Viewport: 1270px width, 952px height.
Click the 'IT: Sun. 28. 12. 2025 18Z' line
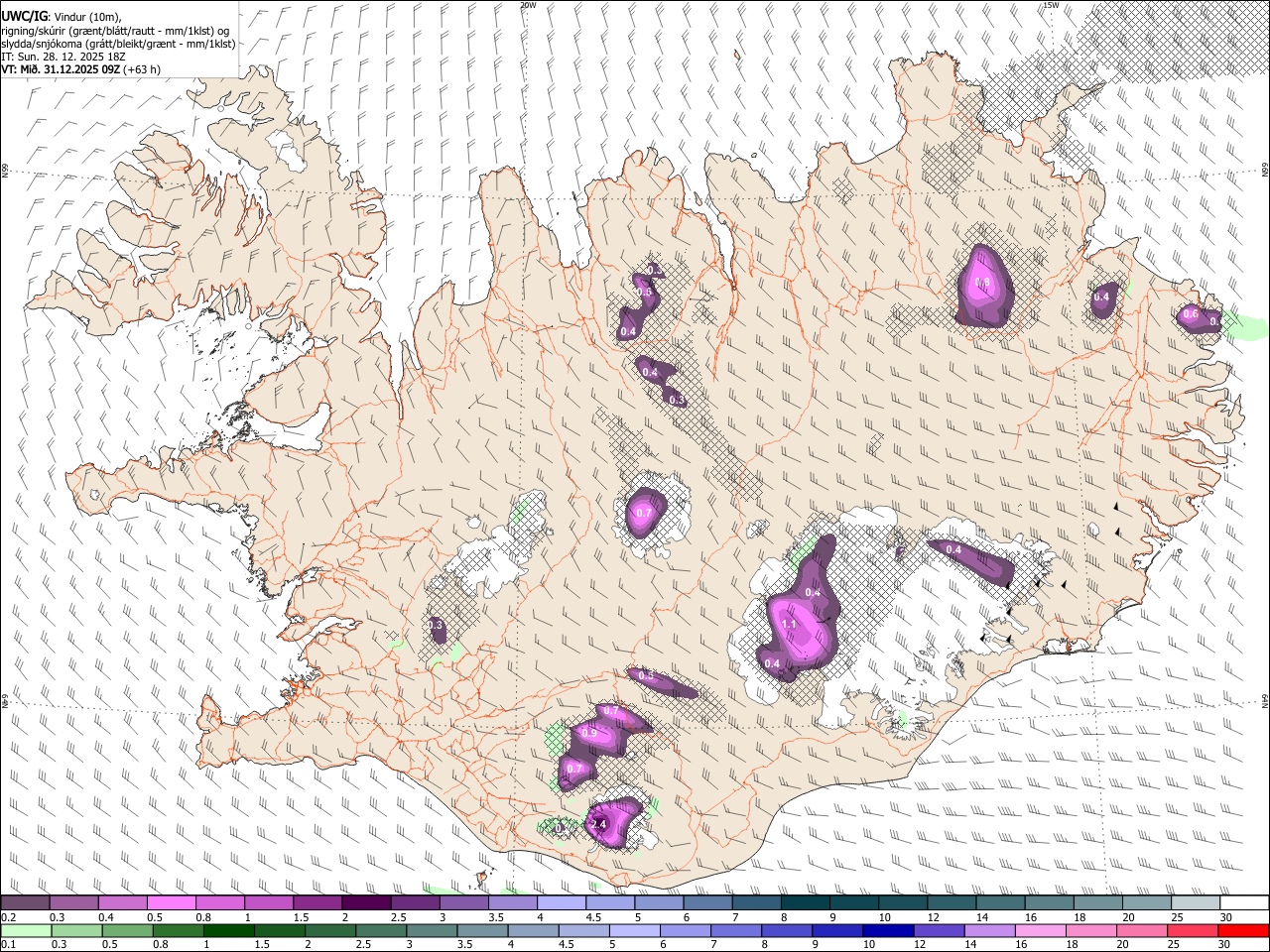63,57
